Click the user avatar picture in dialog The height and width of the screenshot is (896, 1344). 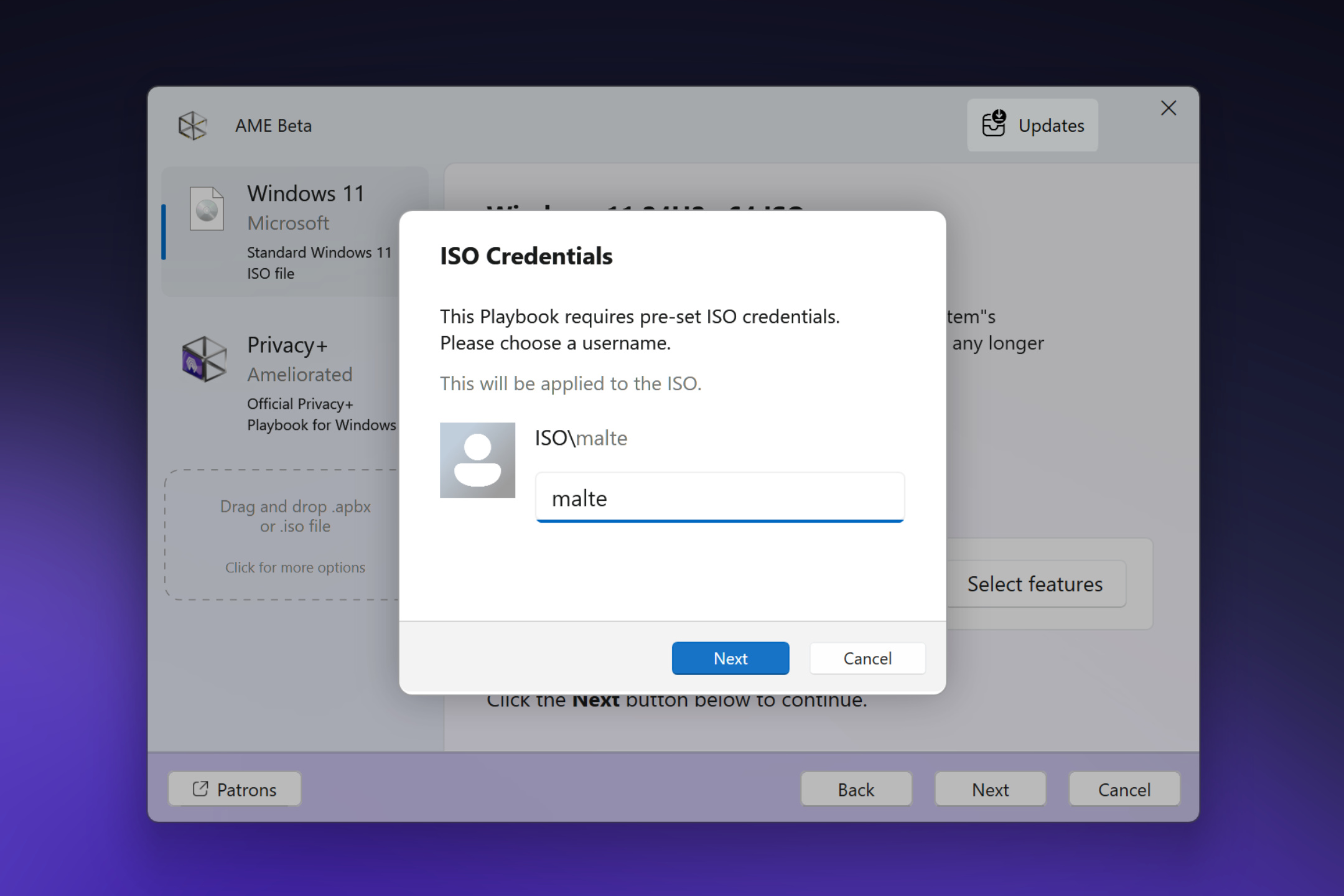pos(477,460)
